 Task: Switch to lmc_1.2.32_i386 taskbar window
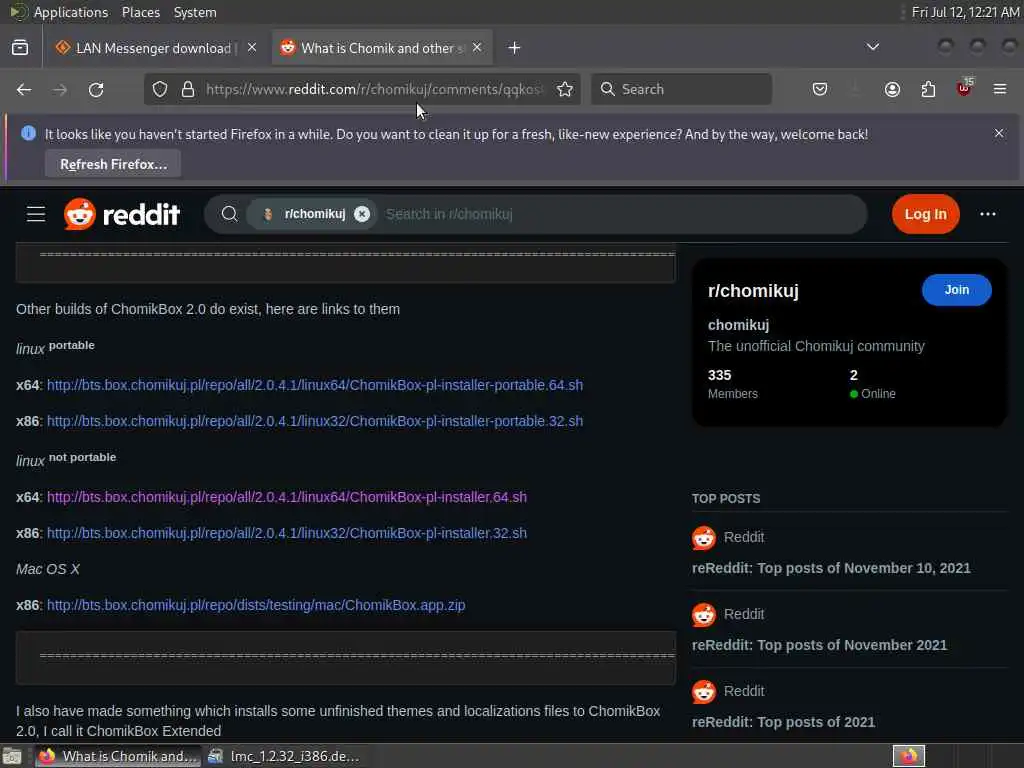pos(283,756)
